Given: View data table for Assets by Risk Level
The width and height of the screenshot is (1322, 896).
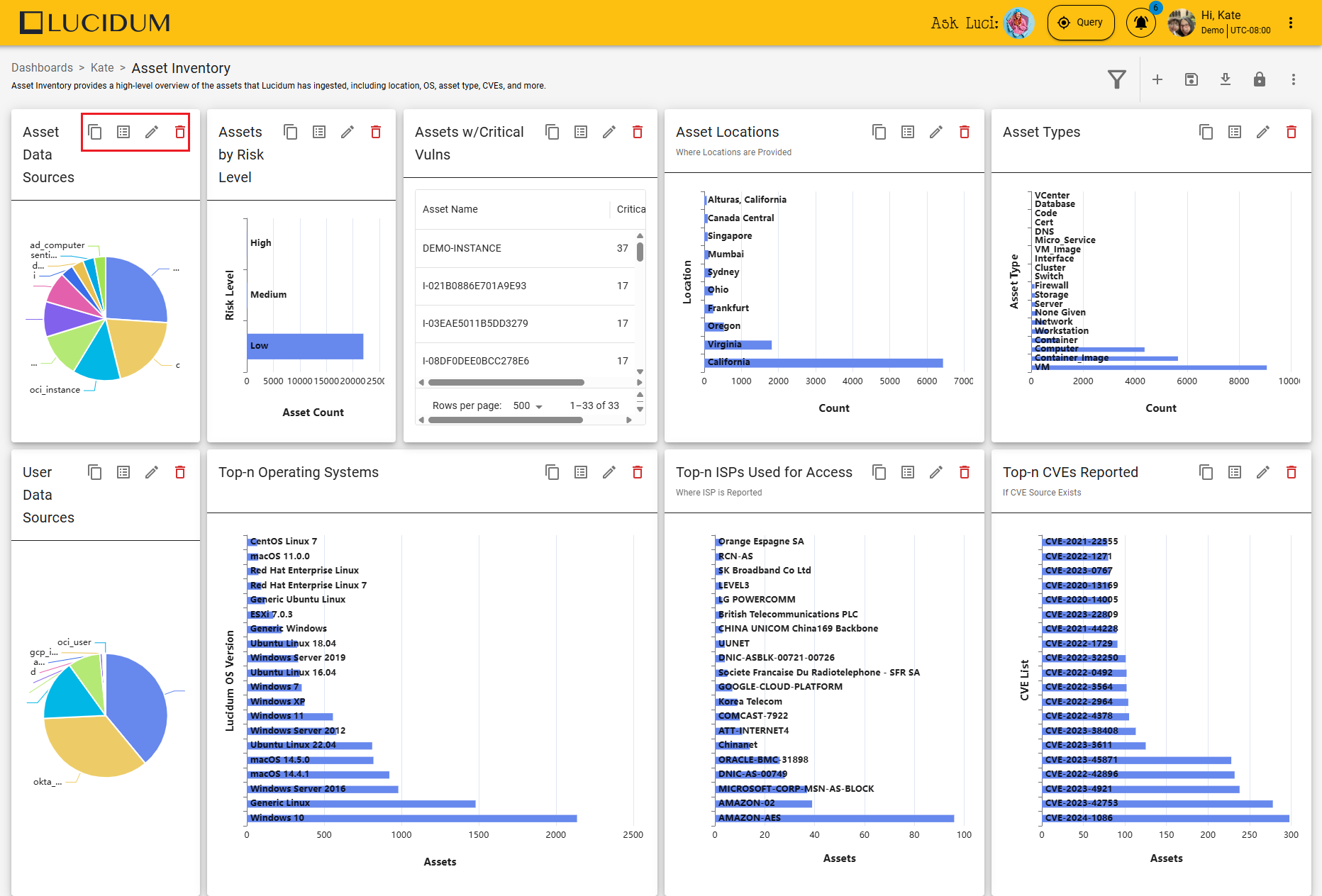Looking at the screenshot, I should coord(319,132).
